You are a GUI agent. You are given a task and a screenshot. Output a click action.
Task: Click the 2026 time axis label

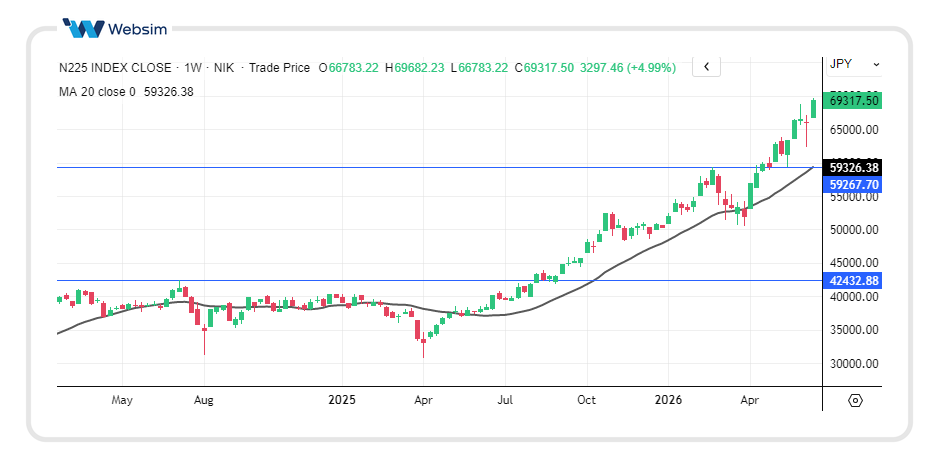[668, 400]
